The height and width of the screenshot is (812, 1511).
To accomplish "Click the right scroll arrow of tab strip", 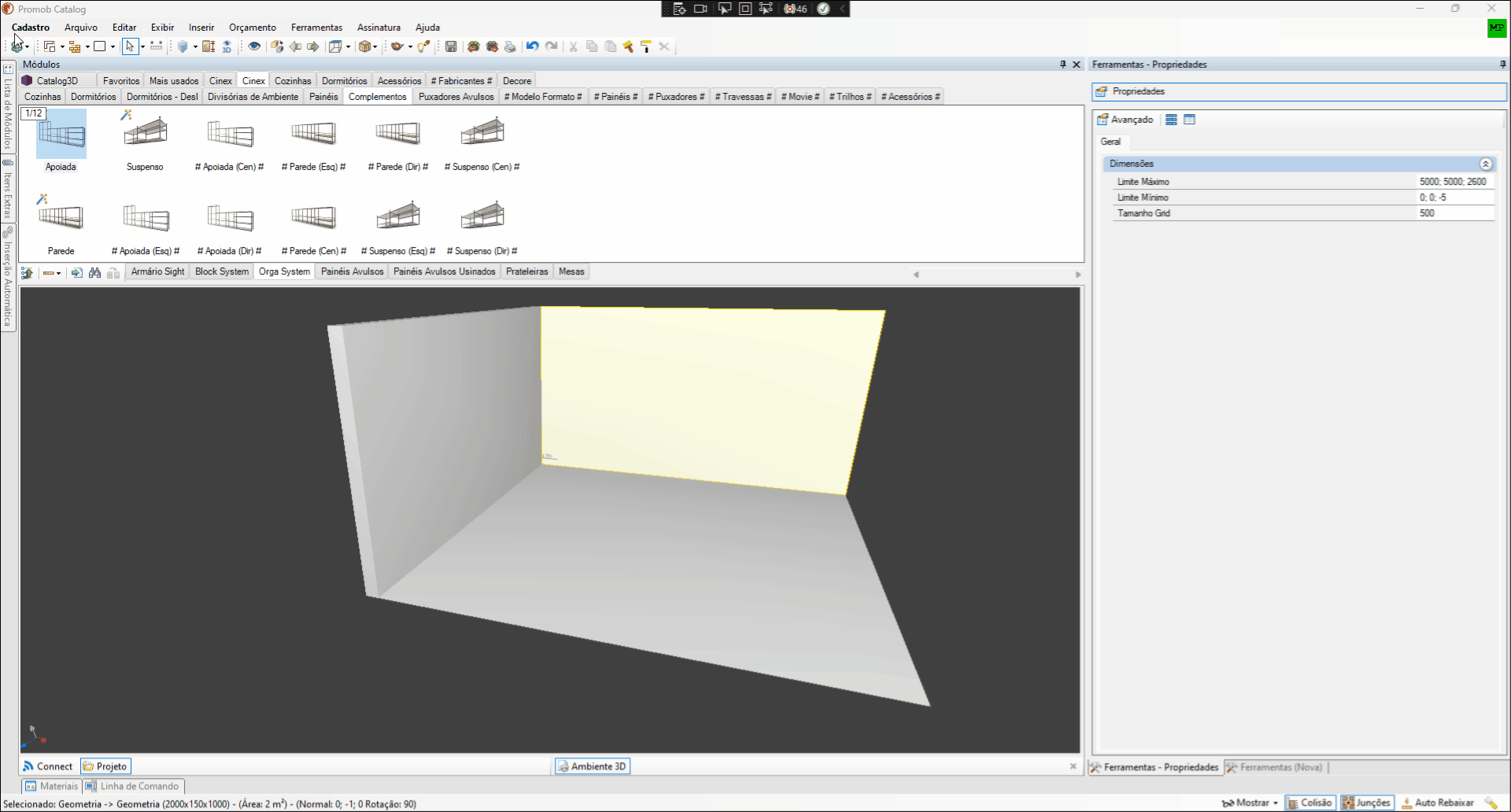I will 1078,275.
